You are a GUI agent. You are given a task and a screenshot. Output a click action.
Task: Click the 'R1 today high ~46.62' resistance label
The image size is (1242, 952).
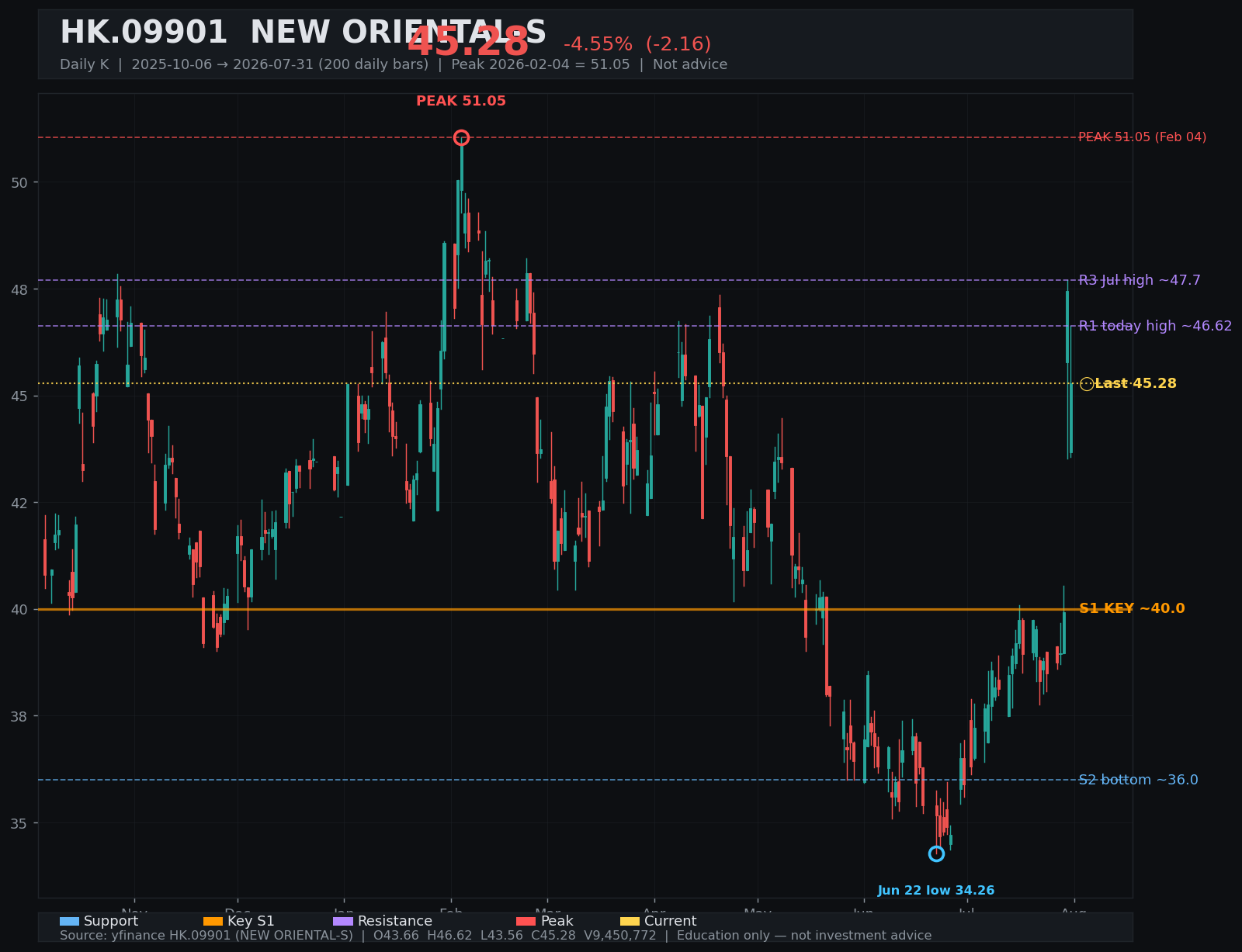pos(1155,326)
